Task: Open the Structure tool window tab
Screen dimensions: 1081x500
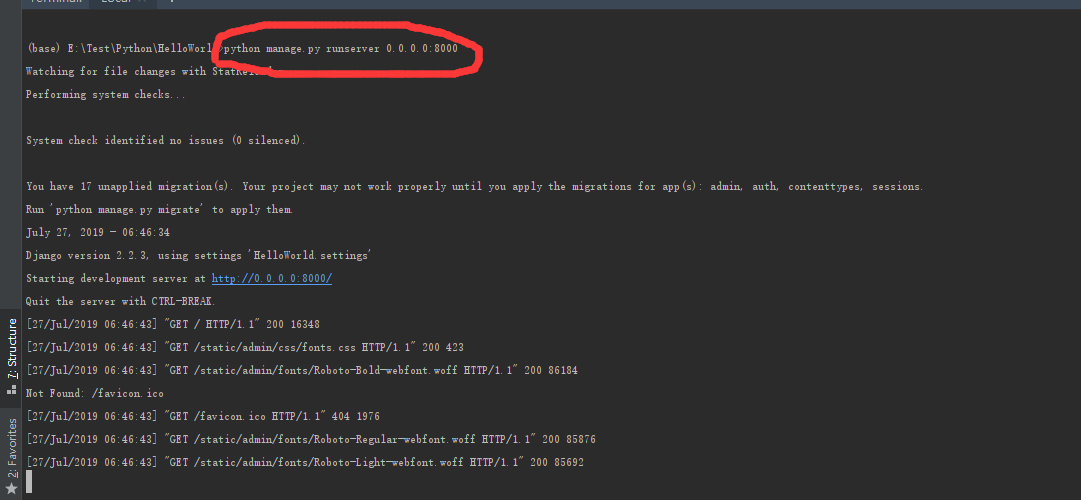Action: pyautogui.click(x=12, y=347)
